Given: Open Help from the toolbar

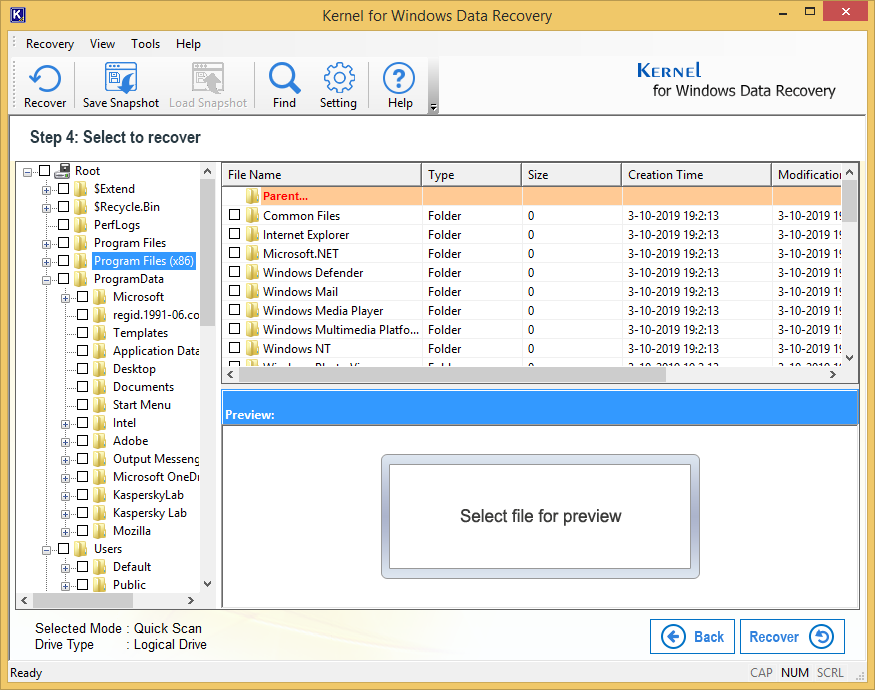Looking at the screenshot, I should [400, 85].
